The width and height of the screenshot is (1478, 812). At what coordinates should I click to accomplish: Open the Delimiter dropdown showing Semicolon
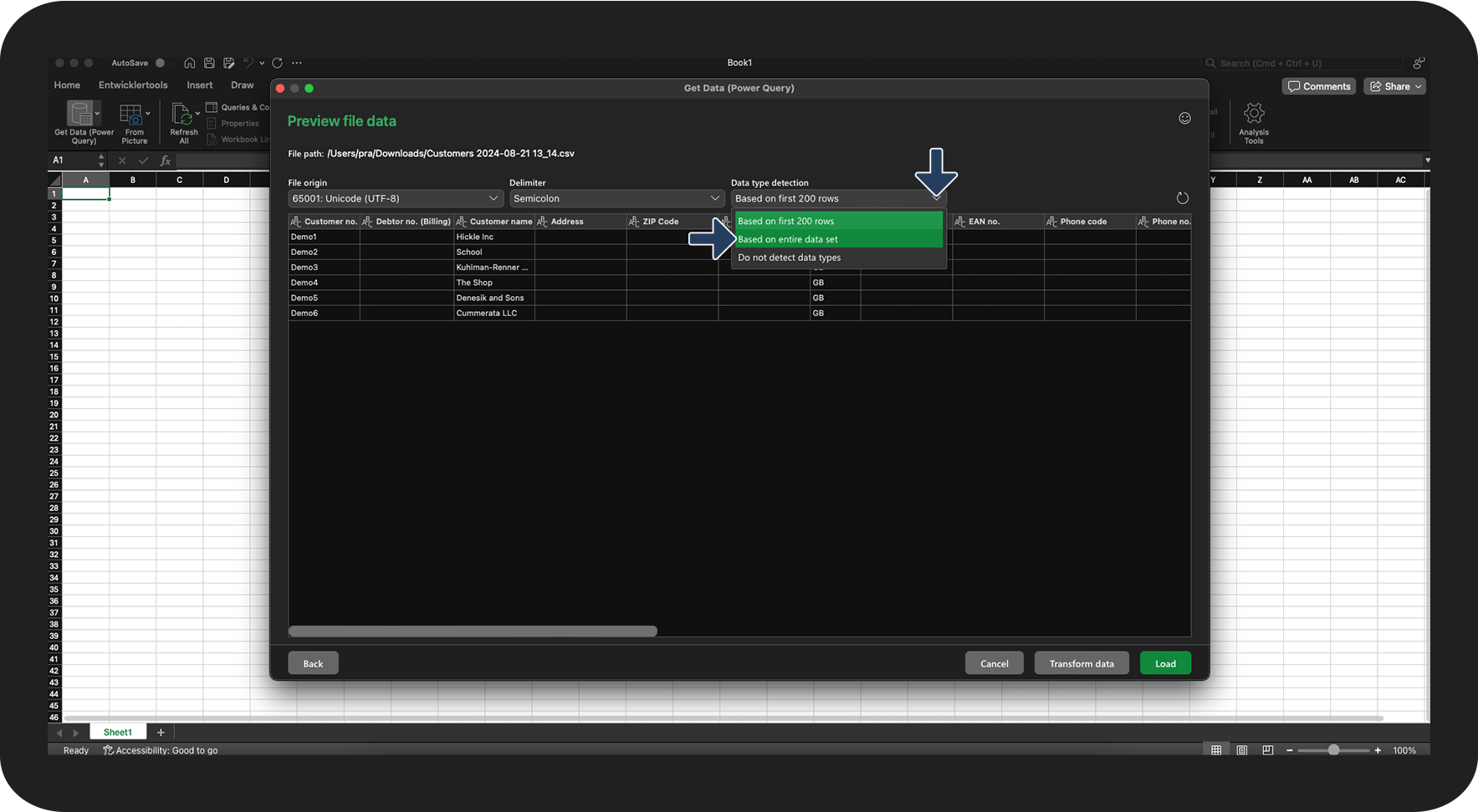(616, 198)
